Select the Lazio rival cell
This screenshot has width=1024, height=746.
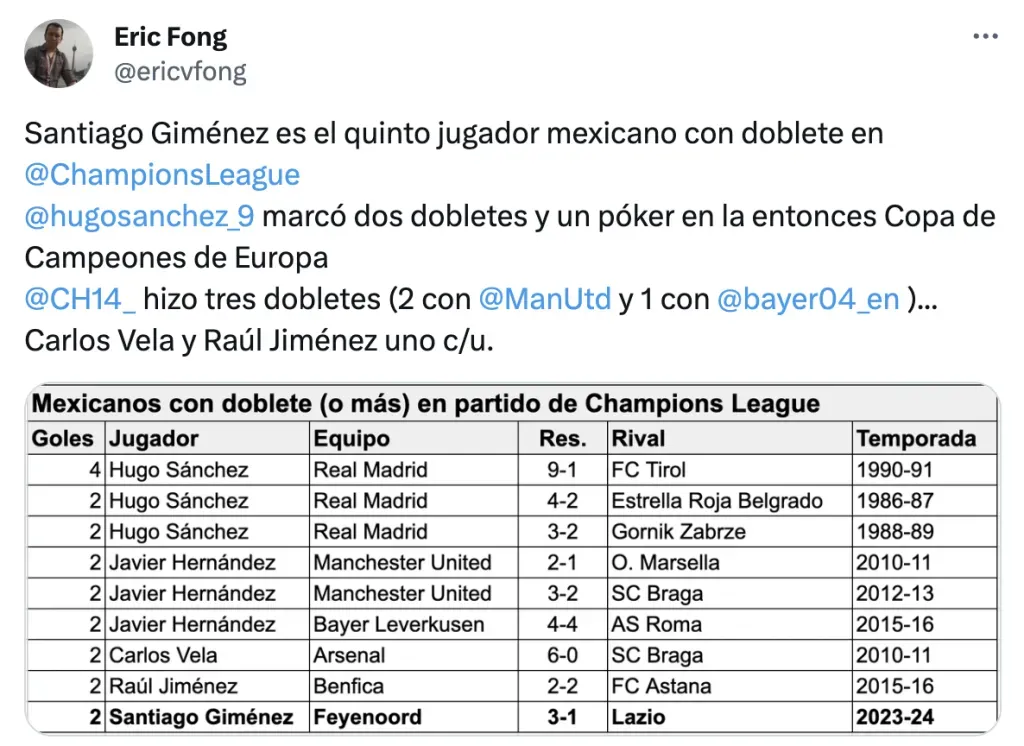tap(638, 717)
